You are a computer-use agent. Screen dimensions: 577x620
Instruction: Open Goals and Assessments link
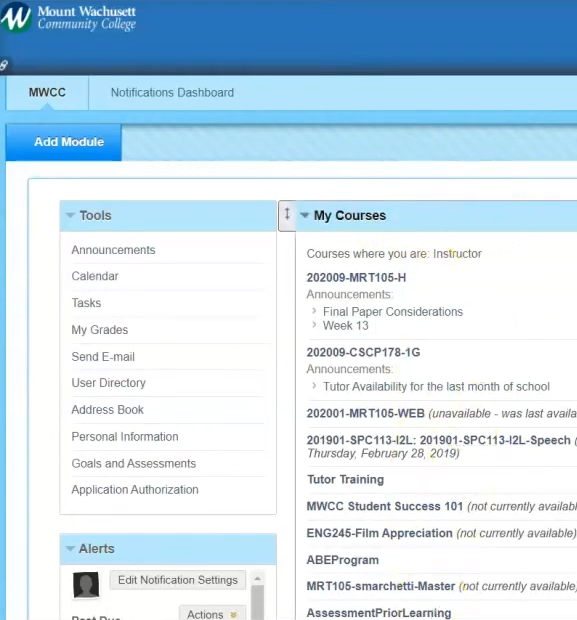[x=134, y=463]
